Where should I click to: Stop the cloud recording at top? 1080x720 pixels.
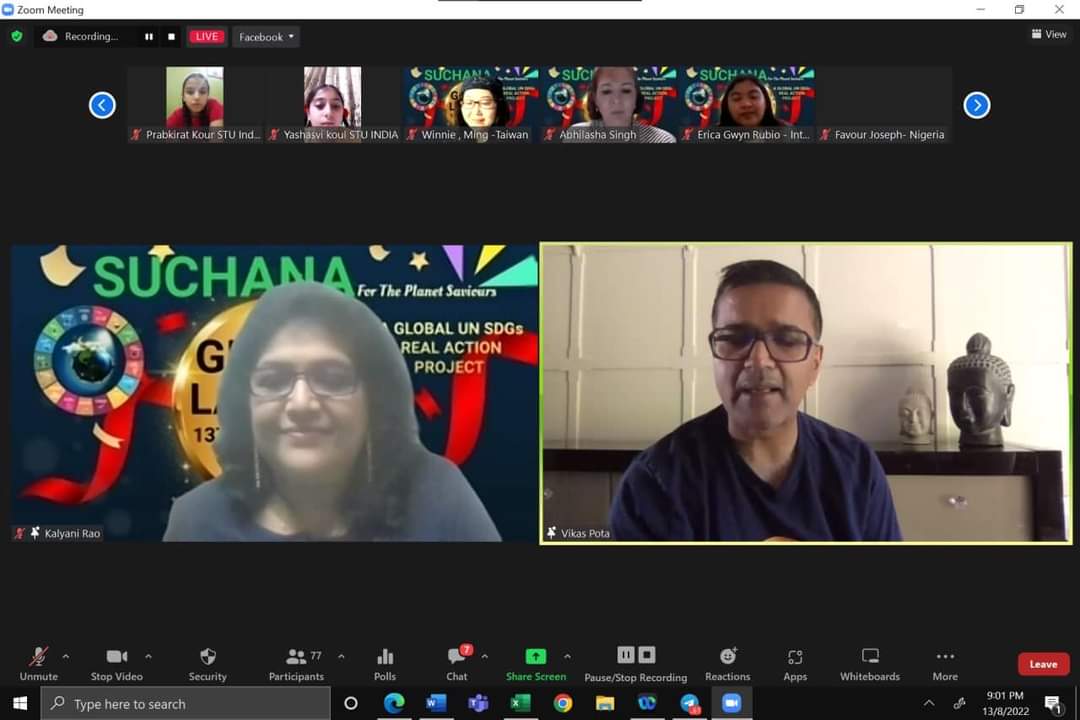tap(172, 37)
